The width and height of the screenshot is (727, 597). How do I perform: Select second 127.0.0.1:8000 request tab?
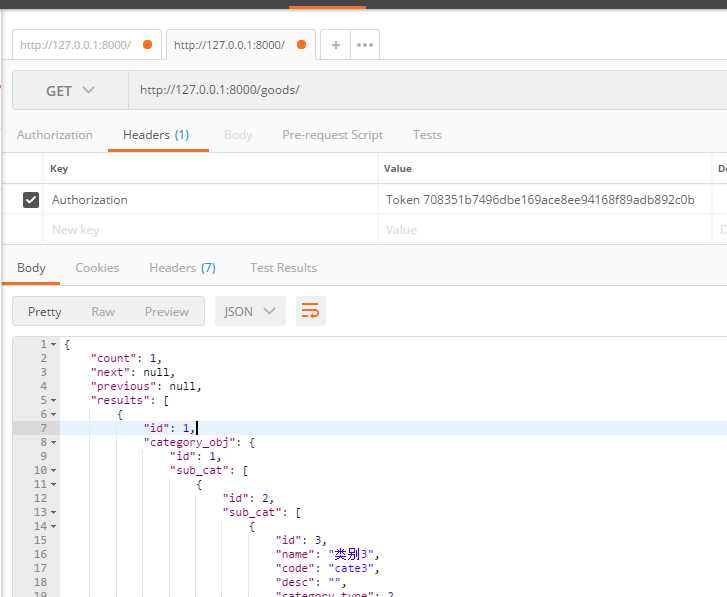click(x=241, y=45)
